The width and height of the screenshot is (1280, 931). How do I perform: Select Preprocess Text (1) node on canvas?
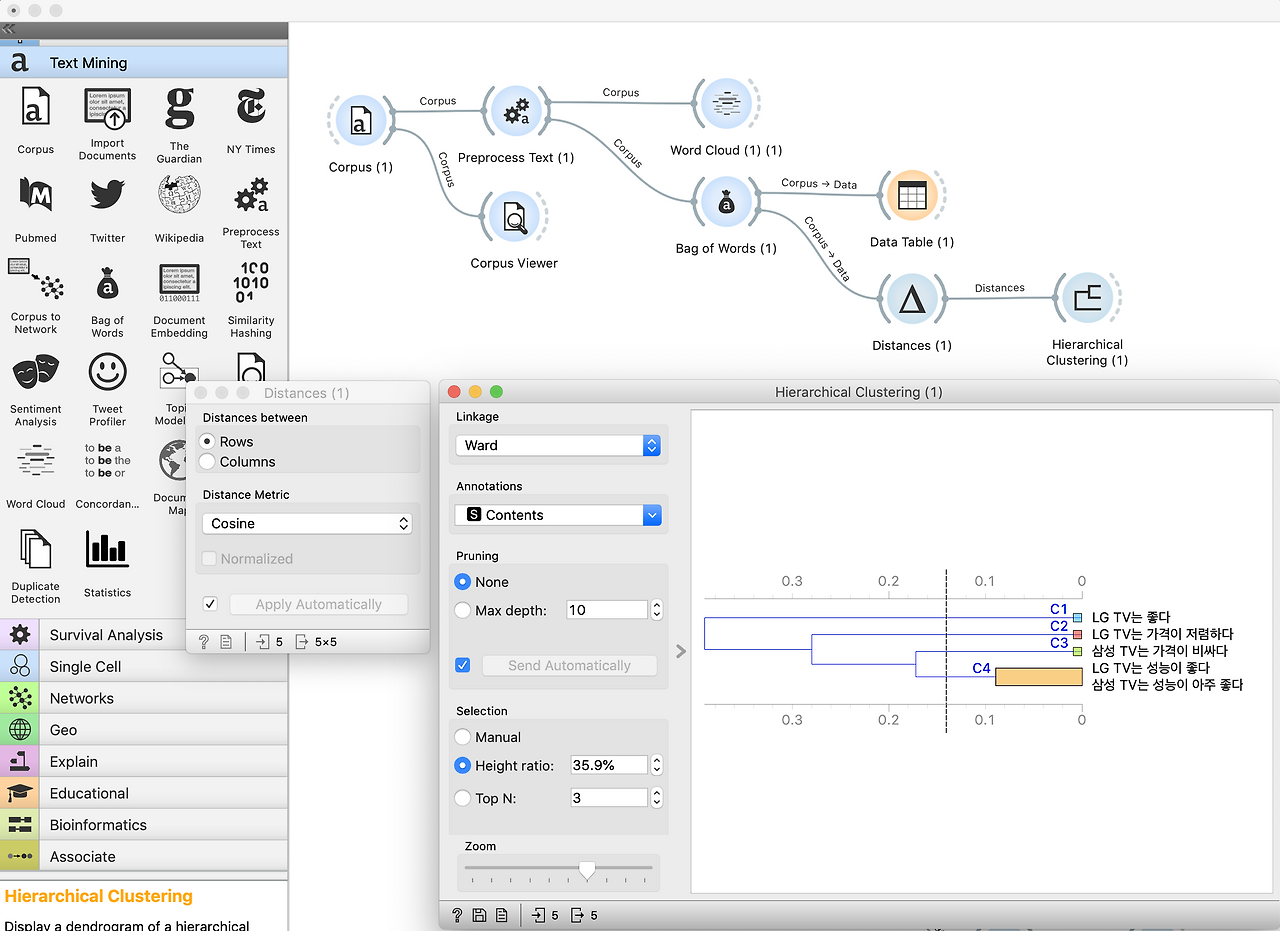tap(516, 111)
